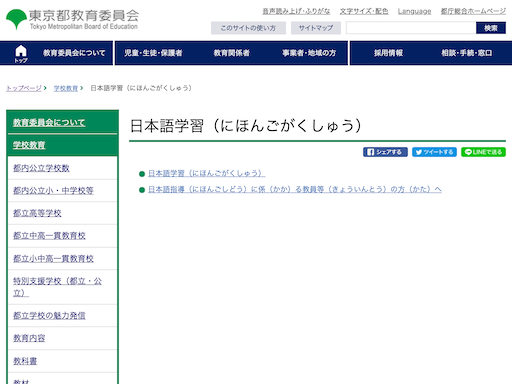The height and width of the screenshot is (384, 512).
Task: Open the content link 日本語学習(にほんごがくしゅう)
Action: coord(207,173)
